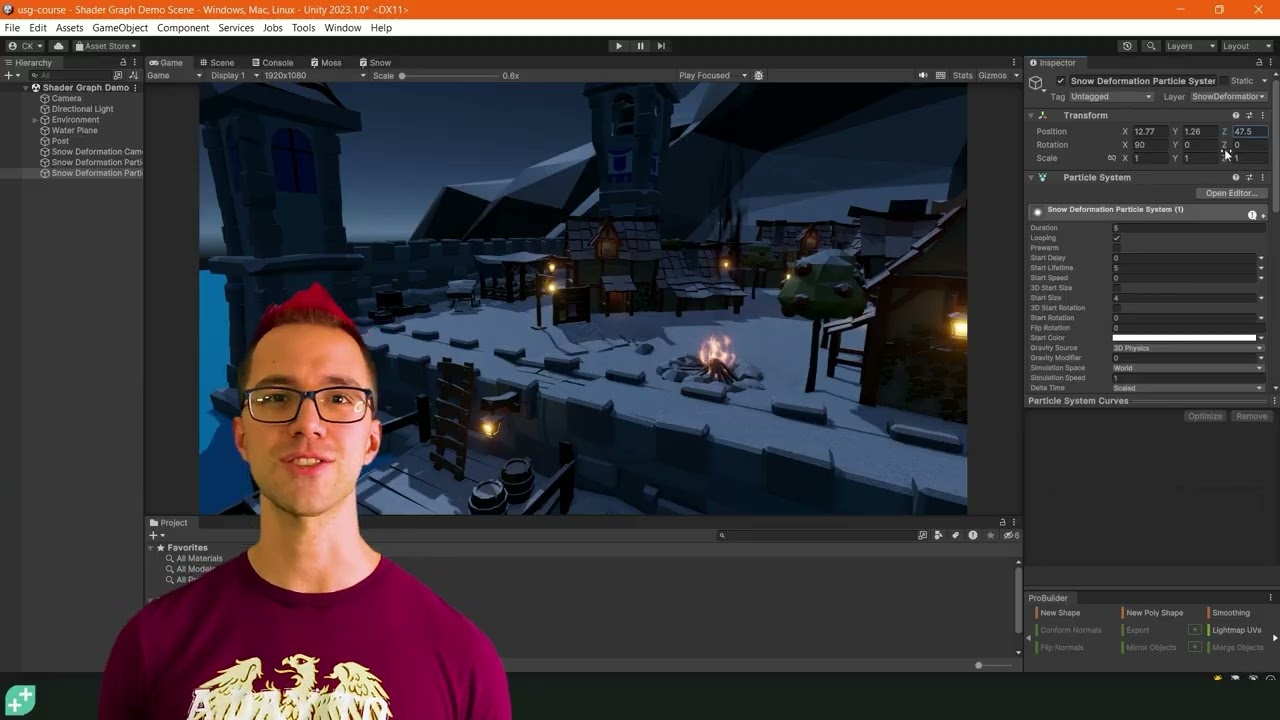1280x720 pixels.
Task: Click the Hierarchy search-by-type icon
Action: tap(118, 75)
